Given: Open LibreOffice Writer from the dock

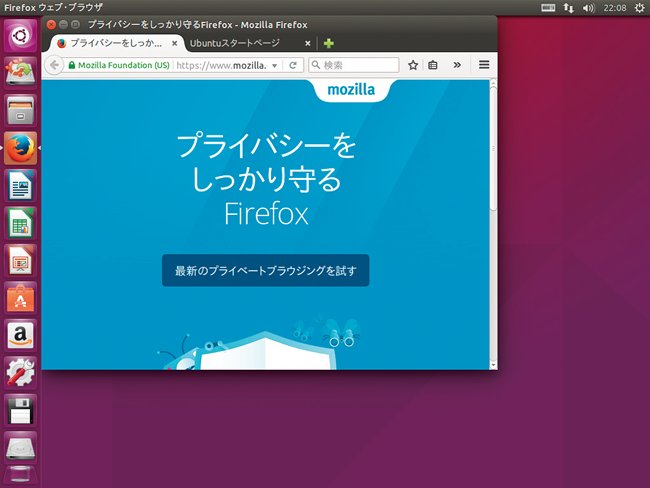Looking at the screenshot, I should point(20,185).
